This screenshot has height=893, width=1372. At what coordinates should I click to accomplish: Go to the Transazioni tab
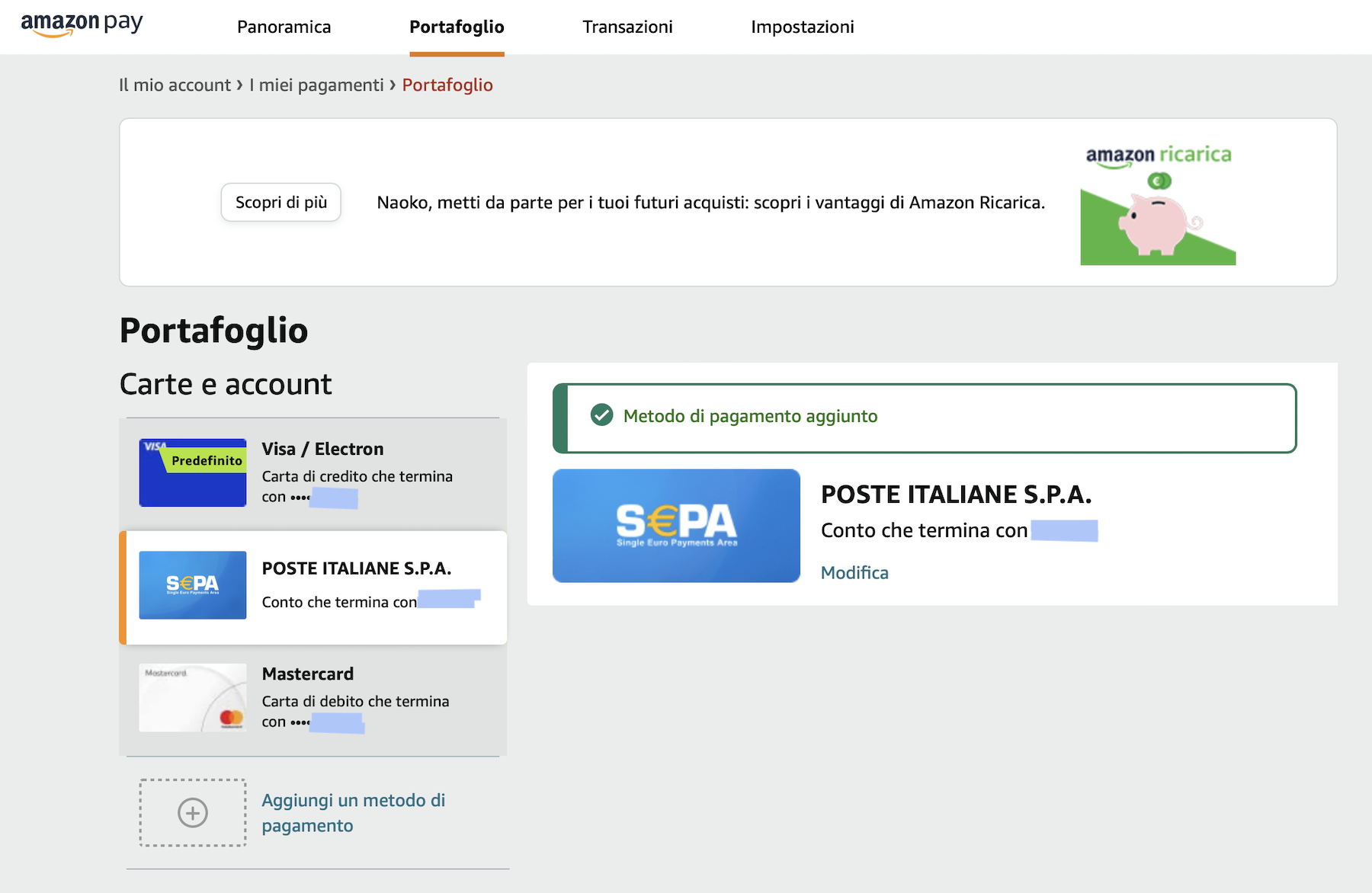pyautogui.click(x=627, y=27)
